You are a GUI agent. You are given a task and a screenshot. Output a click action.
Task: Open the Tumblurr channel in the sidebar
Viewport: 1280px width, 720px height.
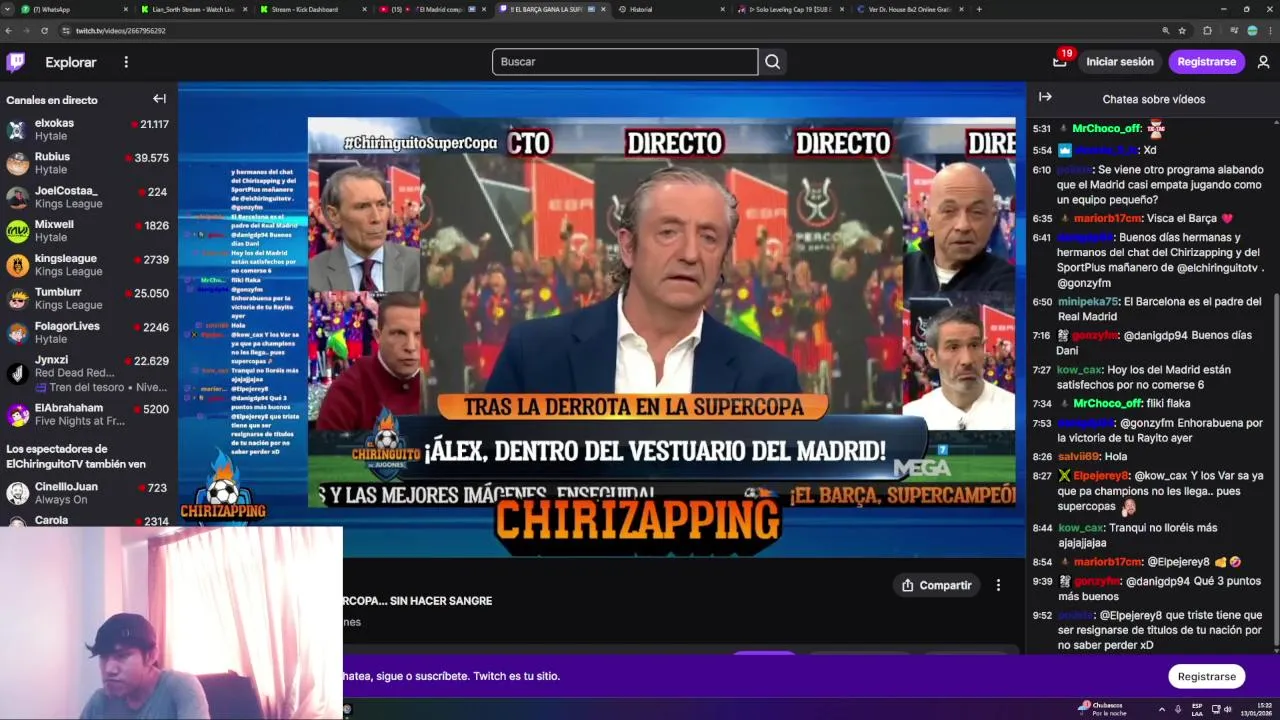(x=88, y=299)
